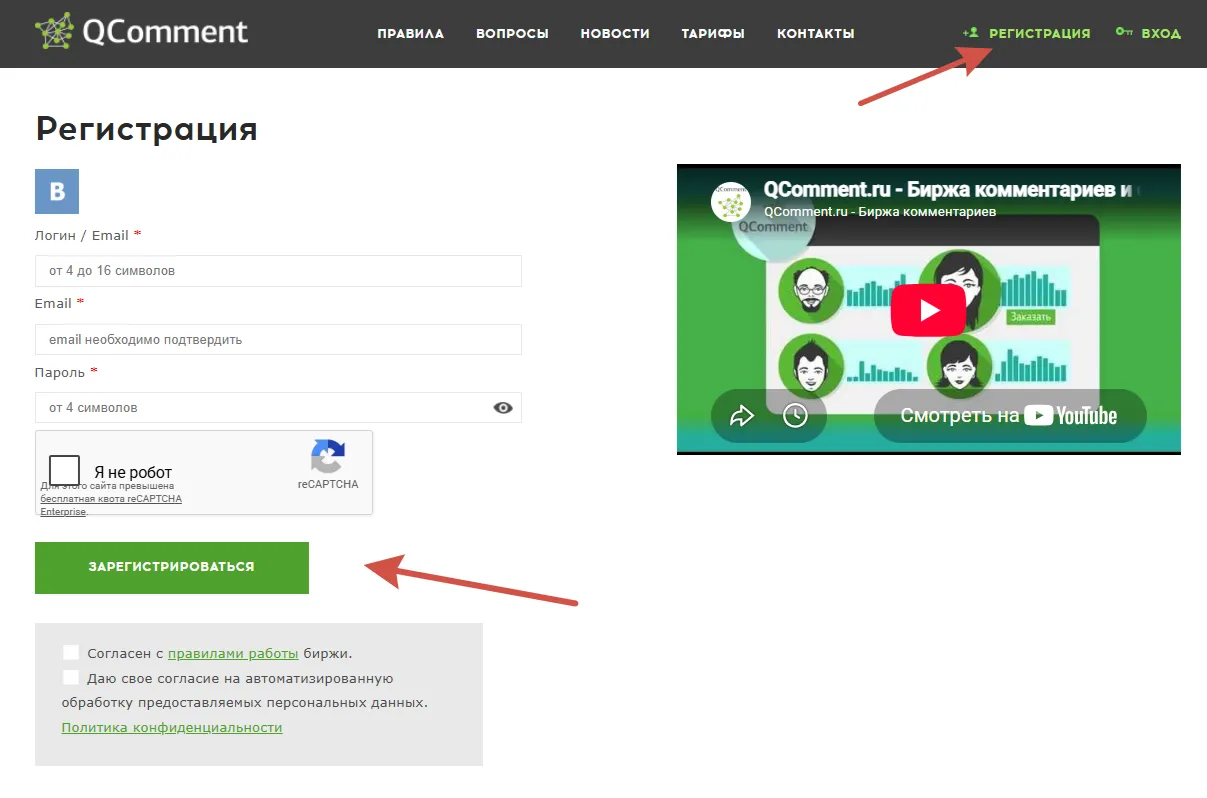Check personal data processing consent box
Viewport: 1207px width, 798px height.
(x=70, y=678)
